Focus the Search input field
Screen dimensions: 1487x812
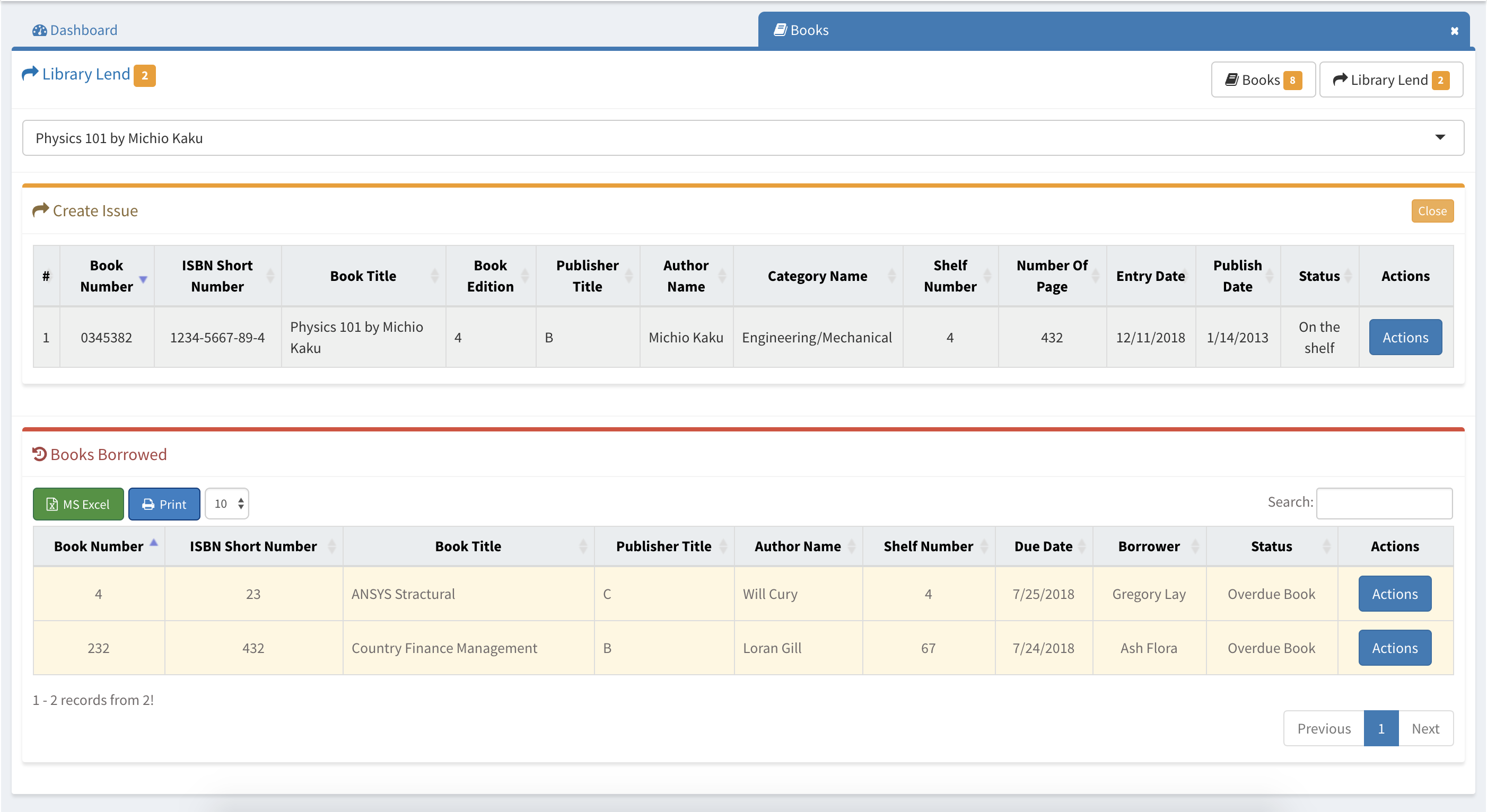pyautogui.click(x=1383, y=502)
